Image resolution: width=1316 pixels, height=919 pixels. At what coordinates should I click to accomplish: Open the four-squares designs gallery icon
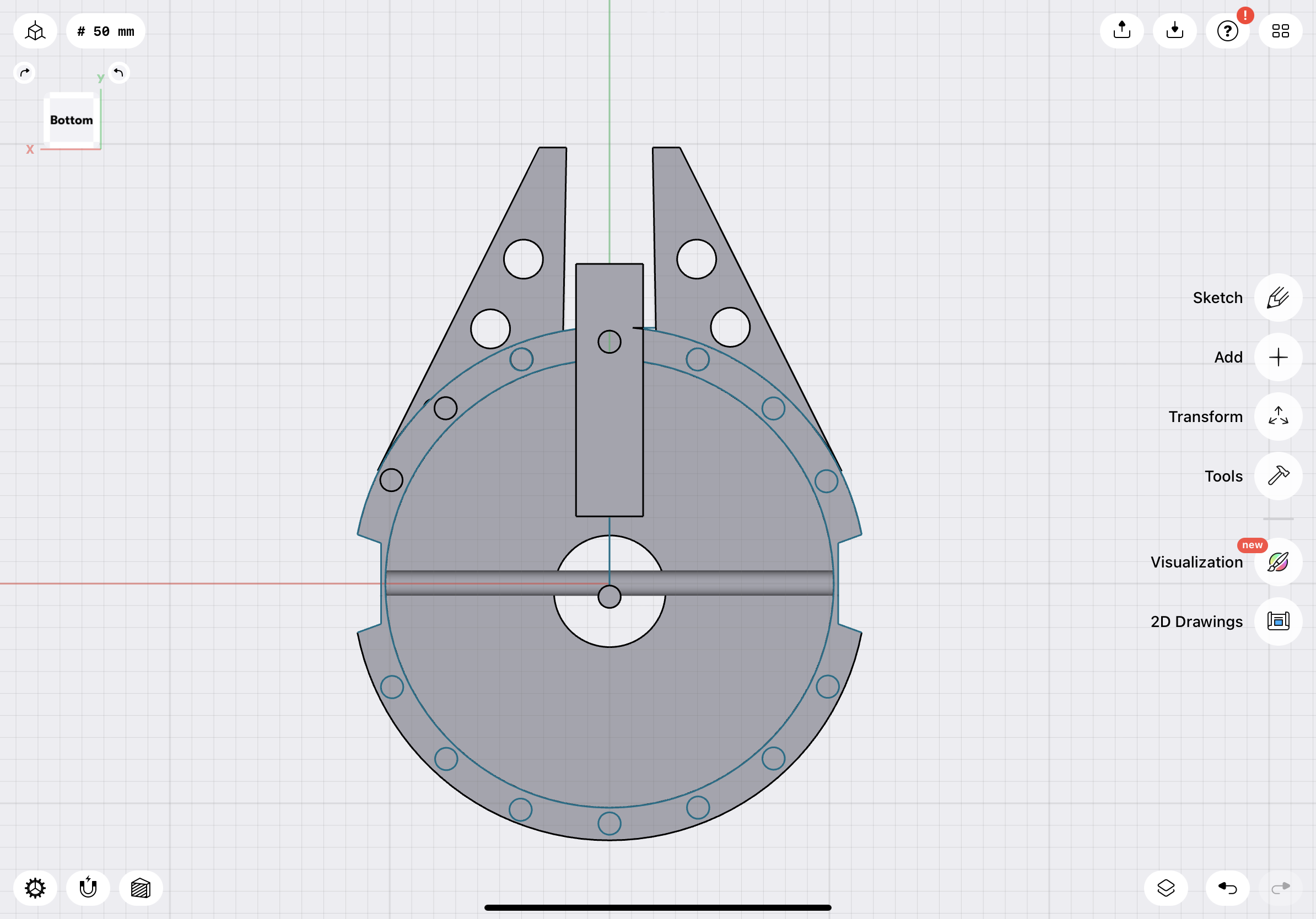pos(1281,31)
